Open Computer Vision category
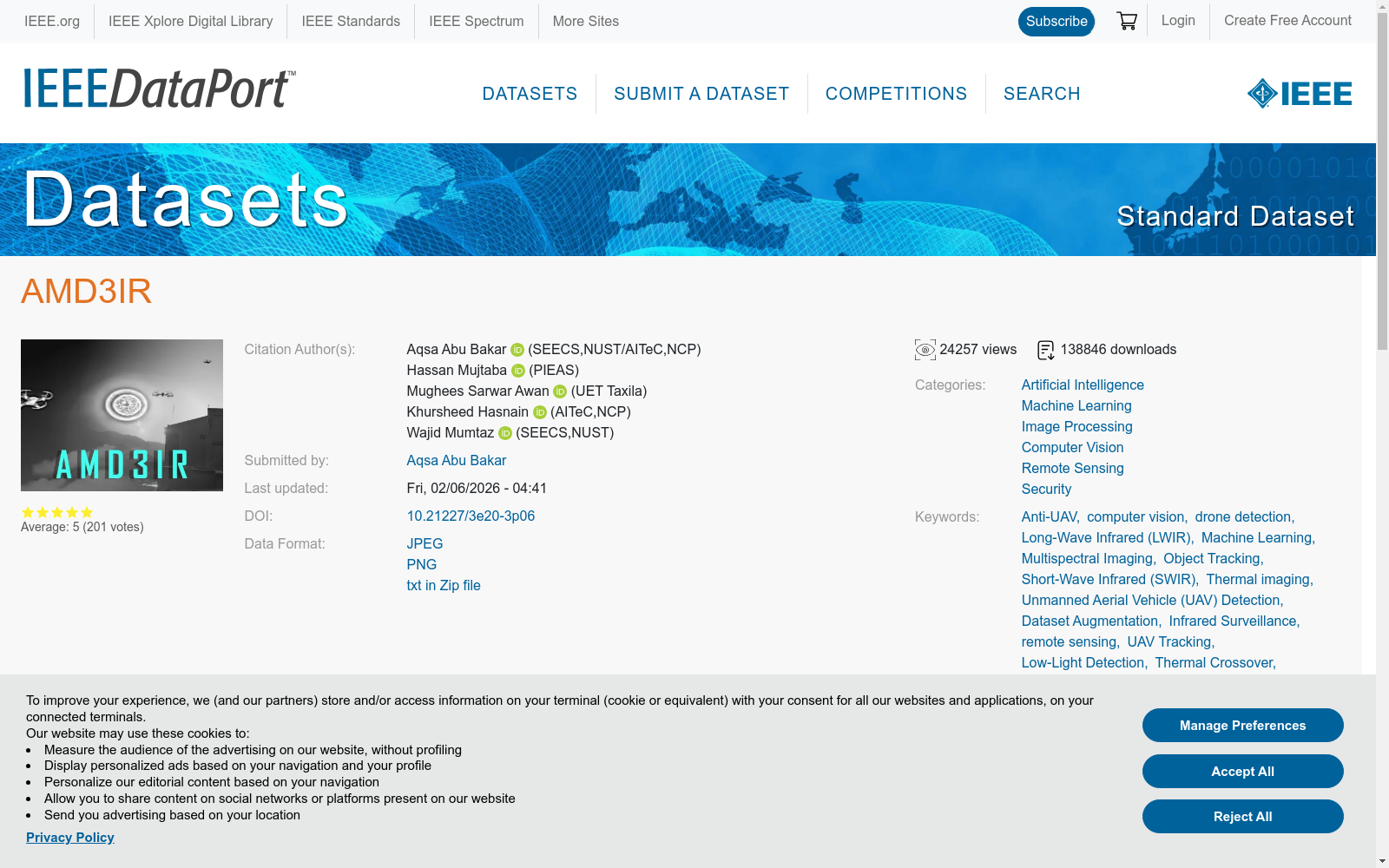Viewport: 1389px width, 868px height. point(1073,448)
